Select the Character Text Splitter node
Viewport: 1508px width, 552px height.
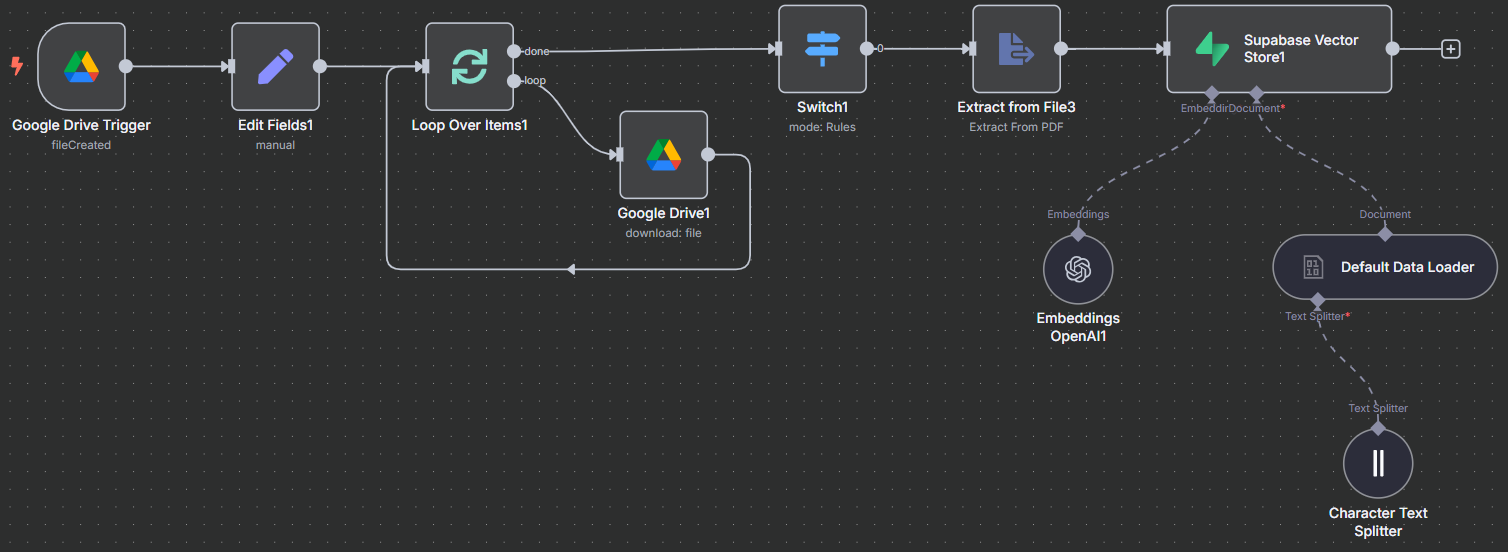tap(1378, 463)
